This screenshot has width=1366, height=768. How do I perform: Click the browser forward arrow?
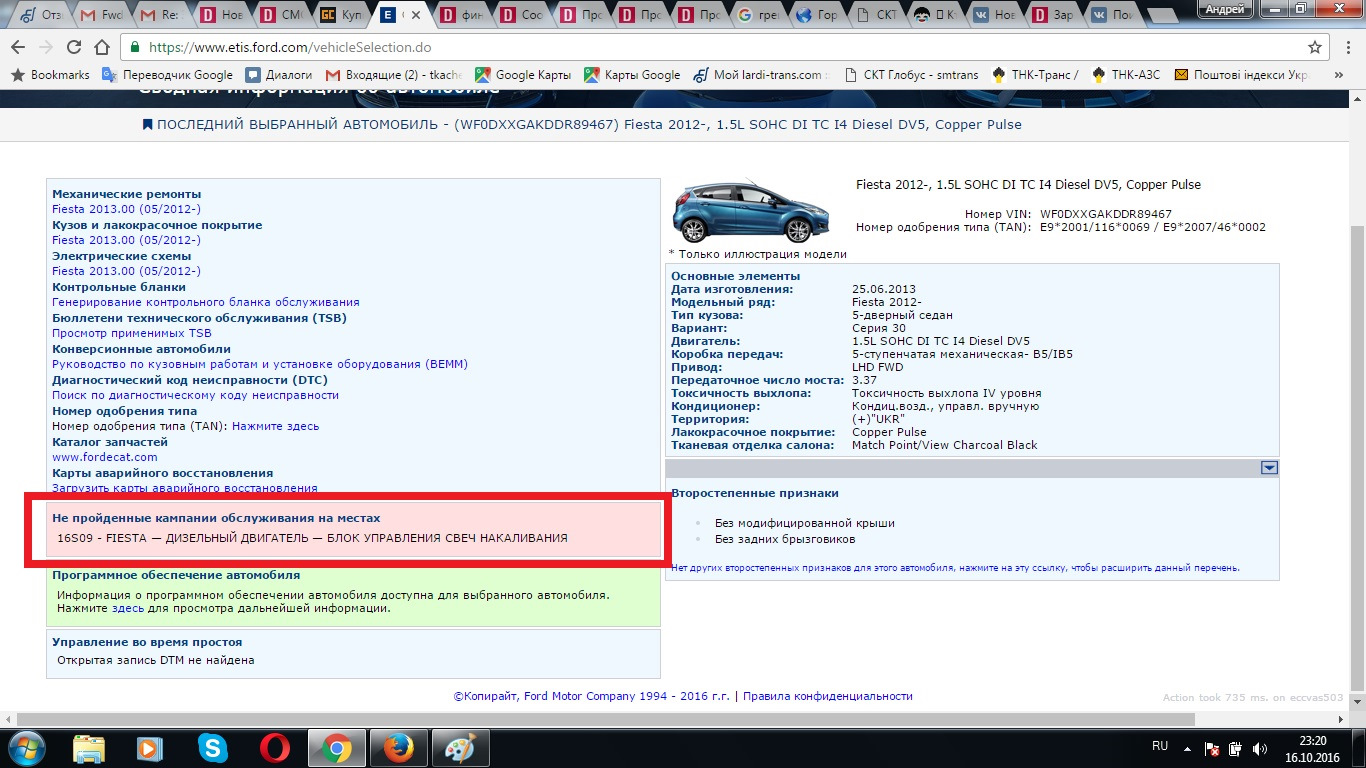pos(46,47)
